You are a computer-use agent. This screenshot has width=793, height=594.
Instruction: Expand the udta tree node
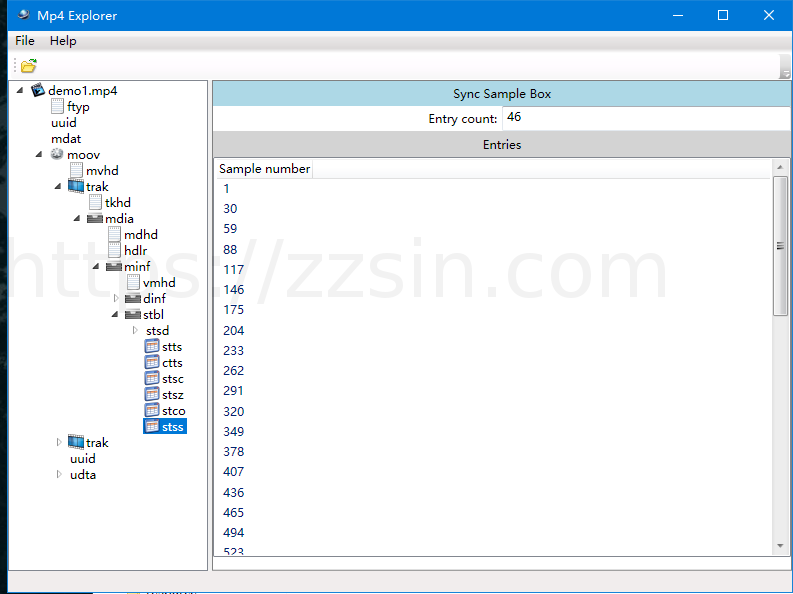click(x=59, y=475)
